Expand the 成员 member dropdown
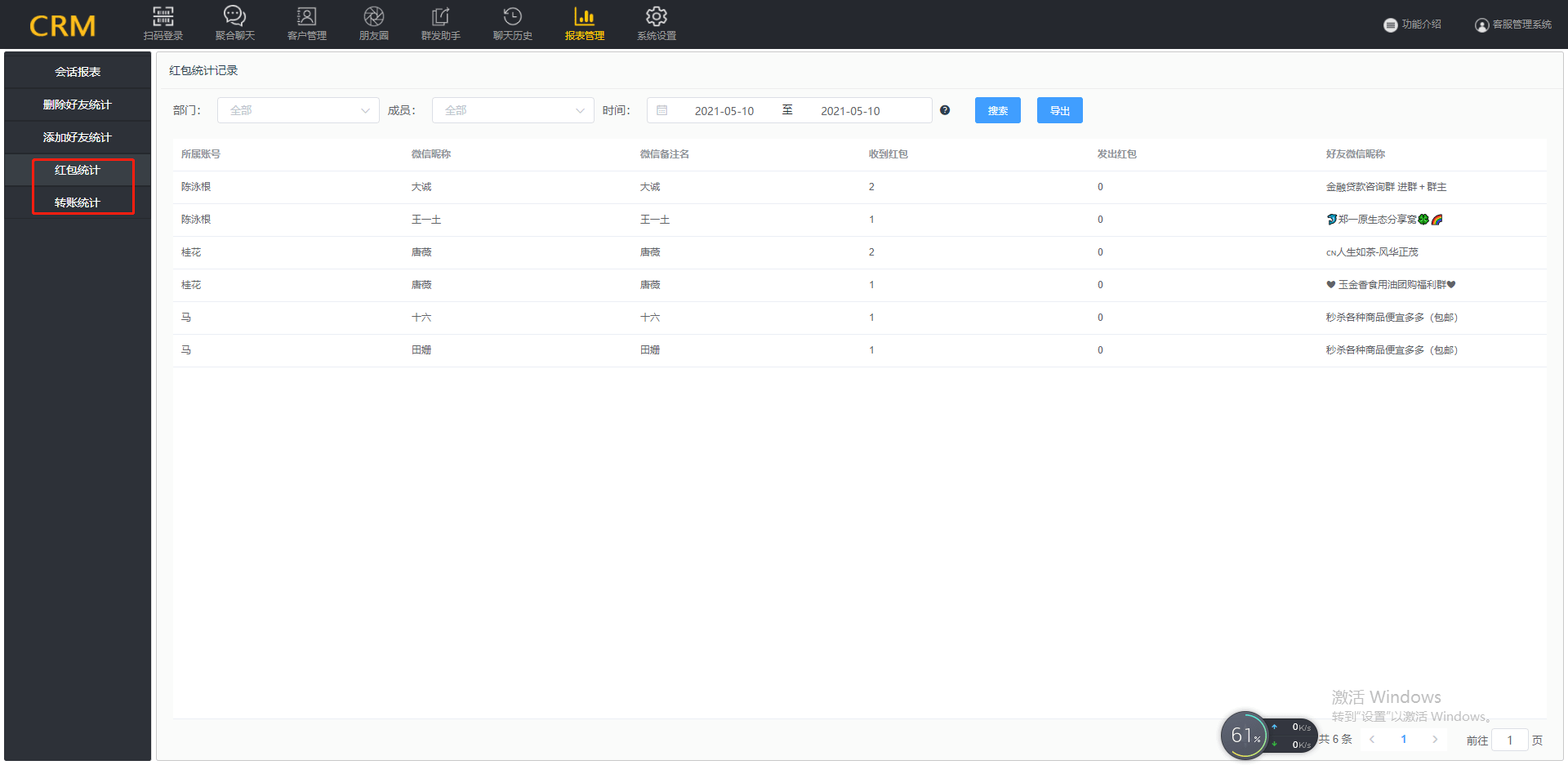Image resolution: width=1568 pixels, height=765 pixels. tap(513, 110)
